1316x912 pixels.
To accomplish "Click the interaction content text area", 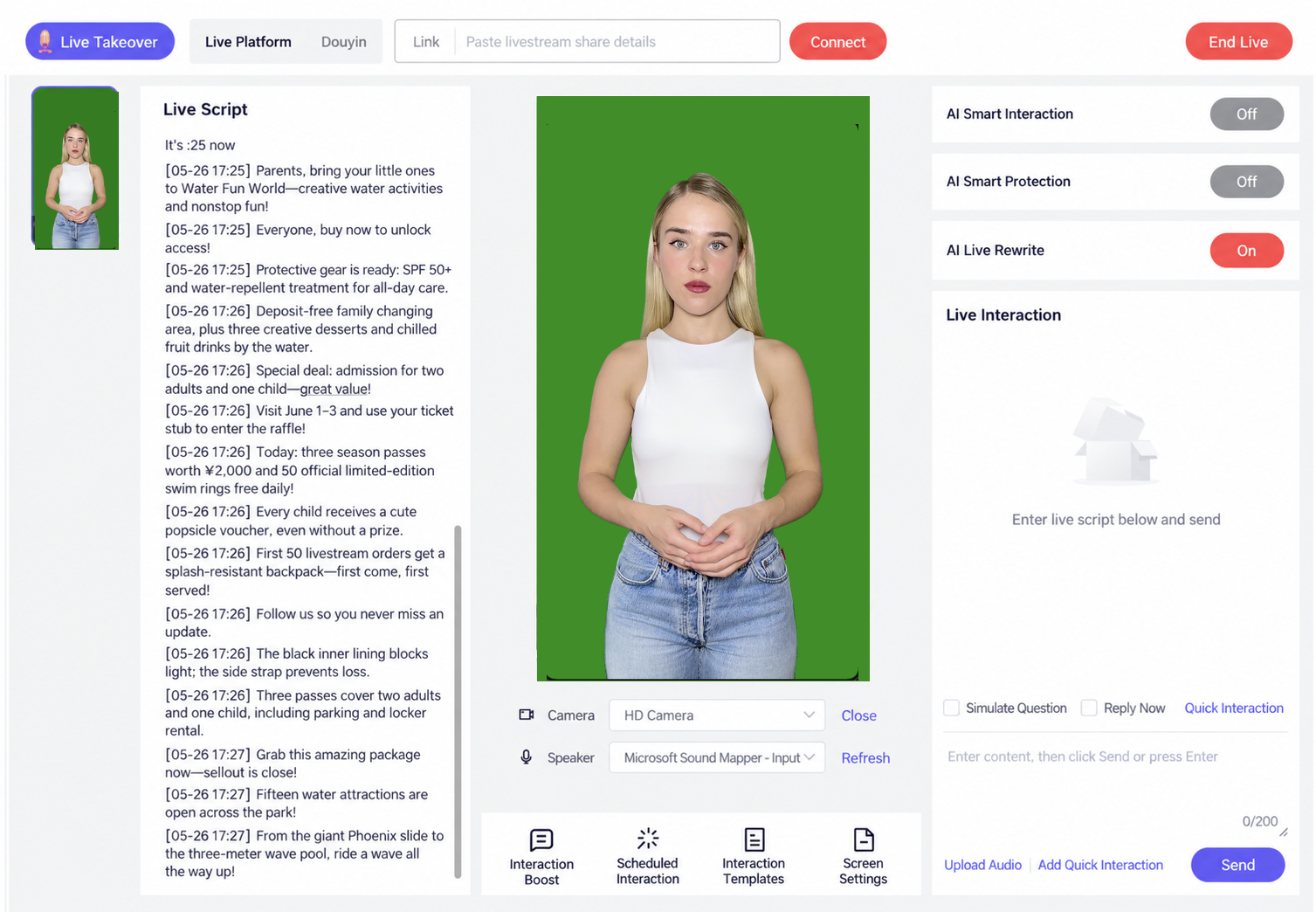I will [x=1115, y=784].
